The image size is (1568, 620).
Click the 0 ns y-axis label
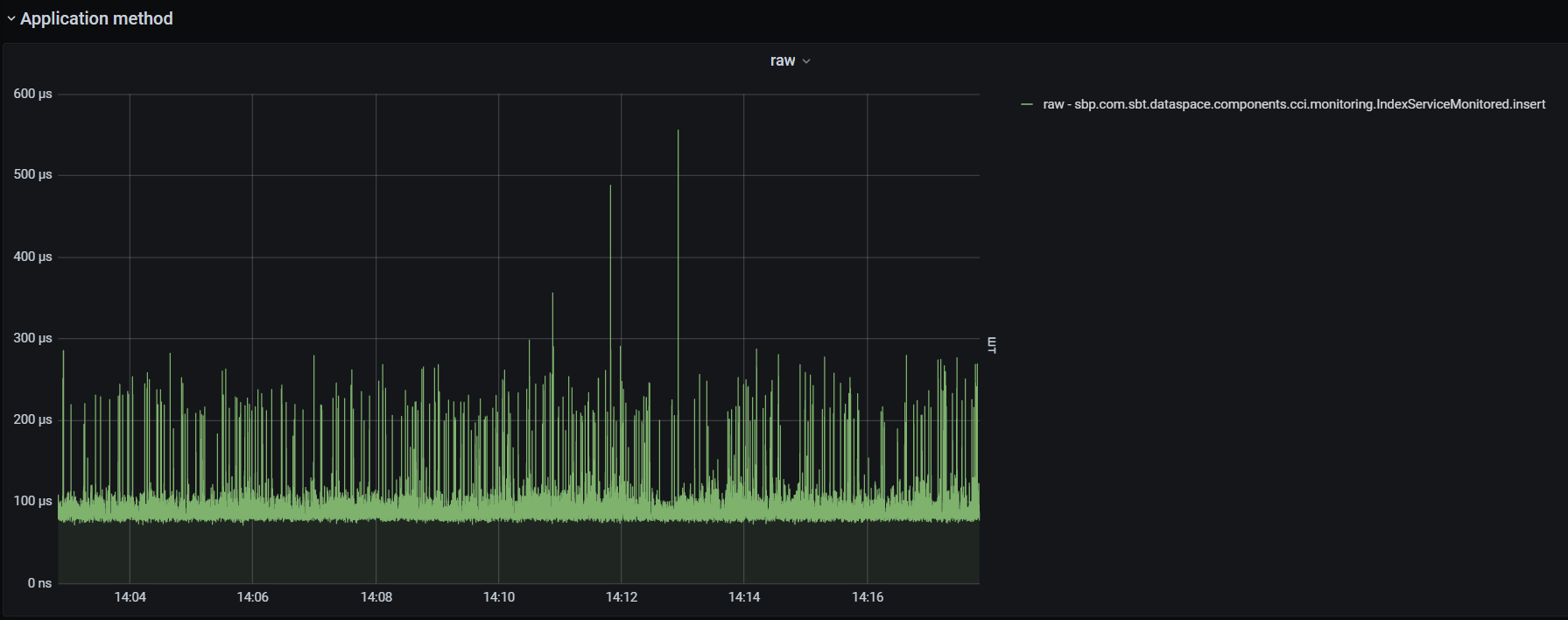pyautogui.click(x=39, y=583)
